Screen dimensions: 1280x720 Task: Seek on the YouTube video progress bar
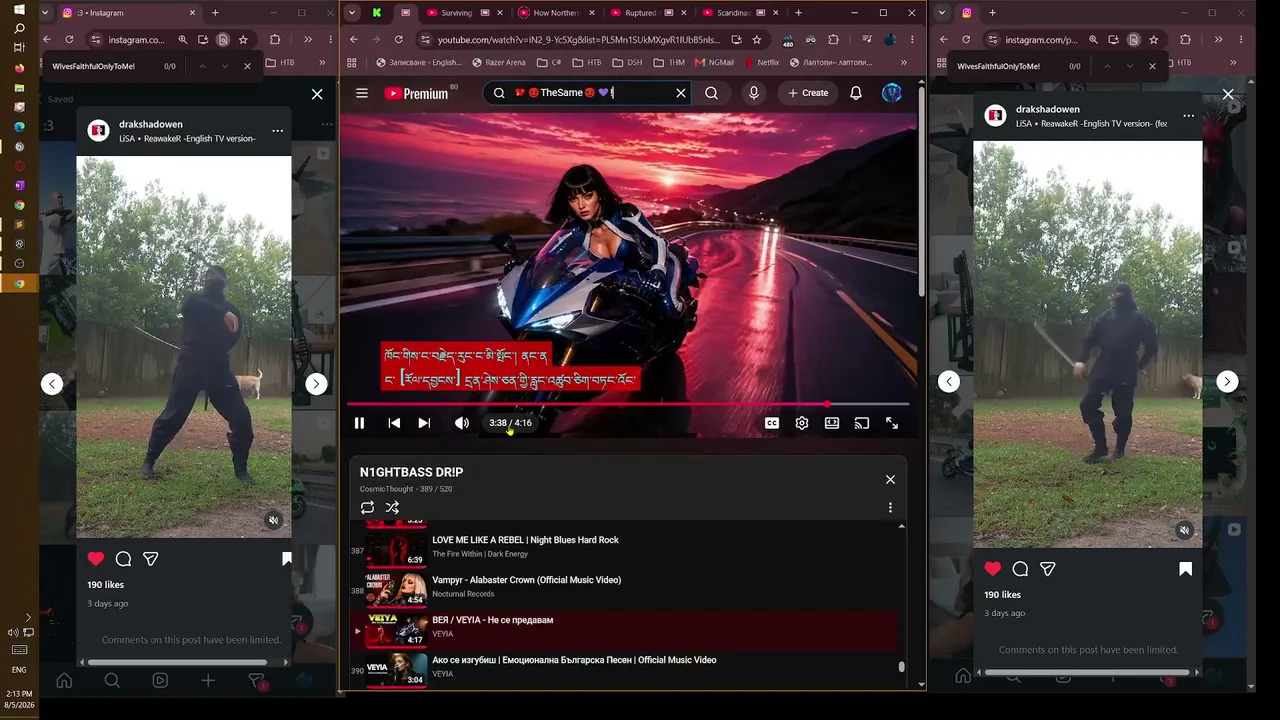point(628,404)
